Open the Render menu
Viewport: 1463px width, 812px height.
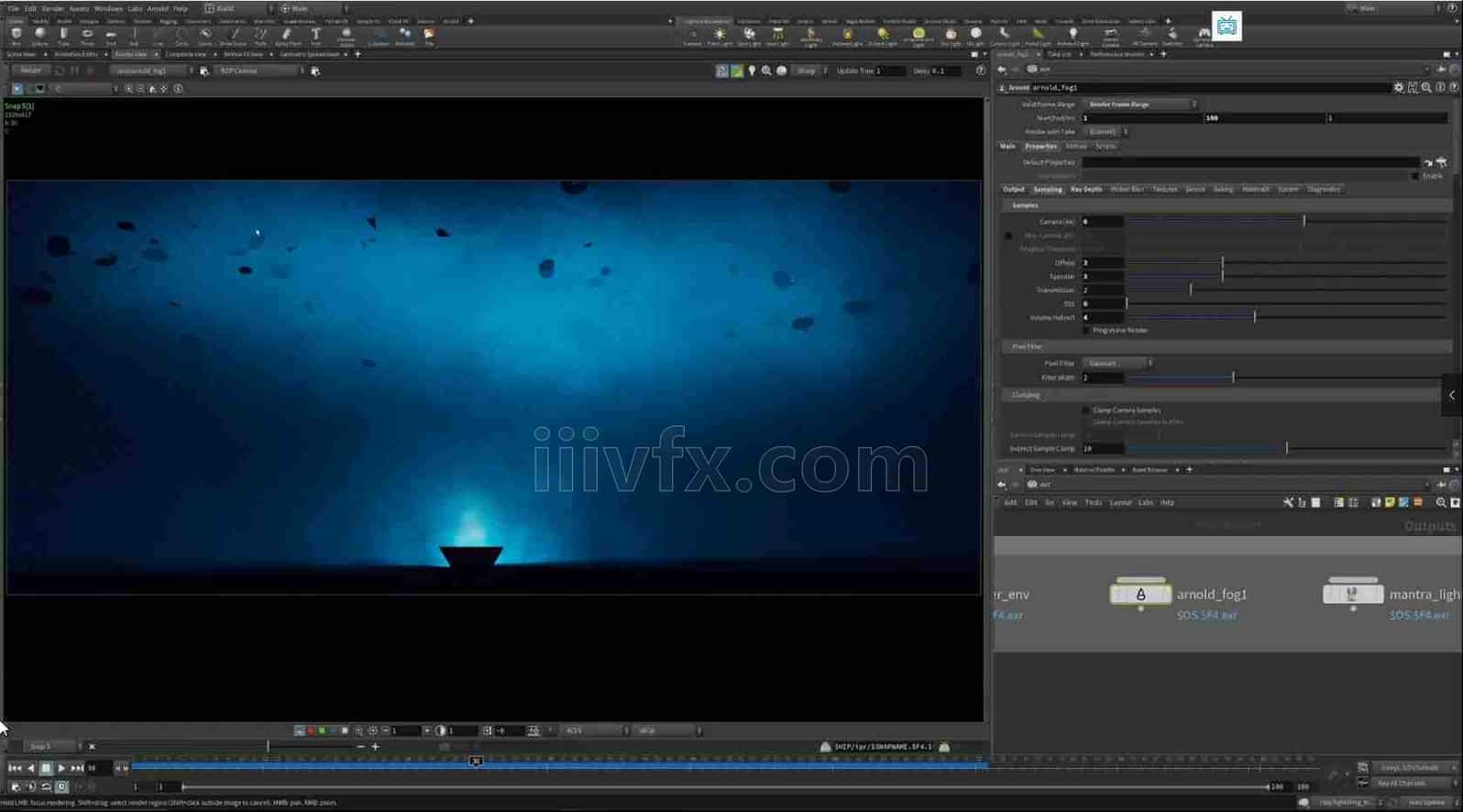[53, 8]
